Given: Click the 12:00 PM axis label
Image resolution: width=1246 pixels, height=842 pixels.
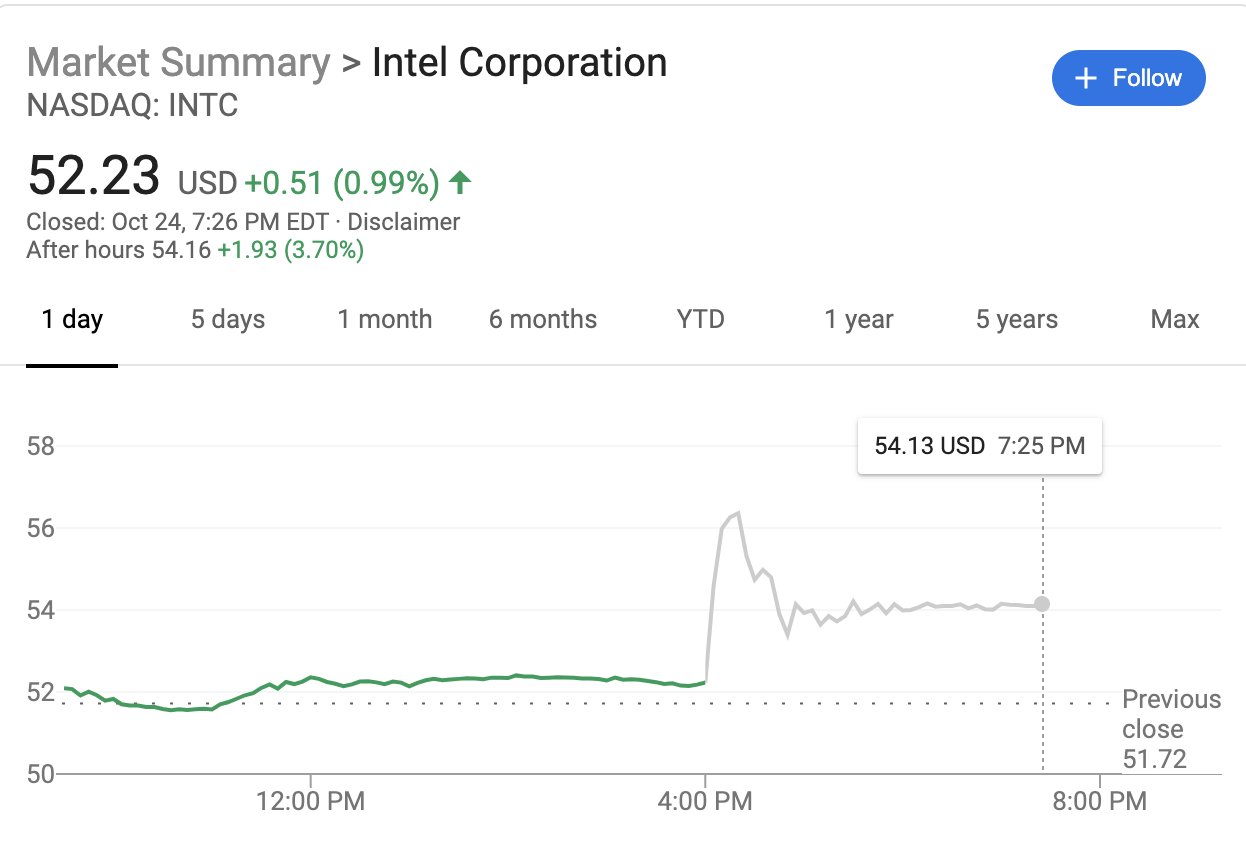Looking at the screenshot, I should 311,801.
